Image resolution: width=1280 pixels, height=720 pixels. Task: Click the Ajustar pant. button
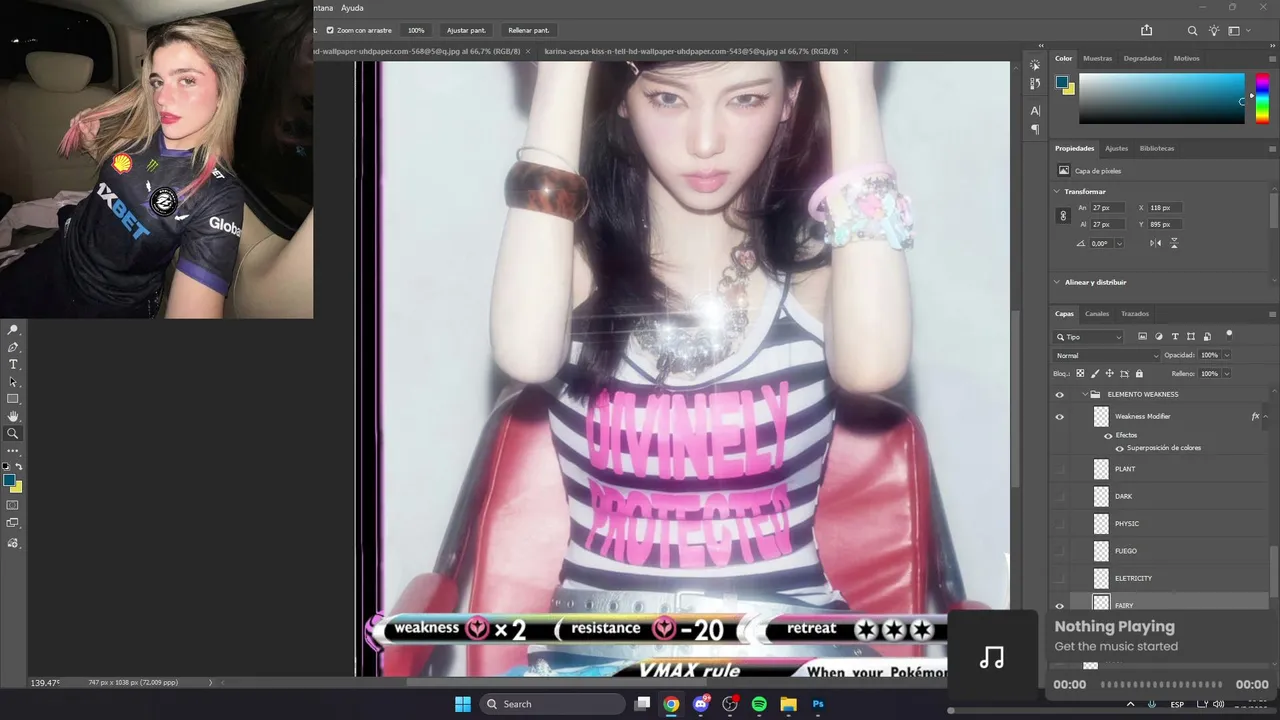click(466, 31)
